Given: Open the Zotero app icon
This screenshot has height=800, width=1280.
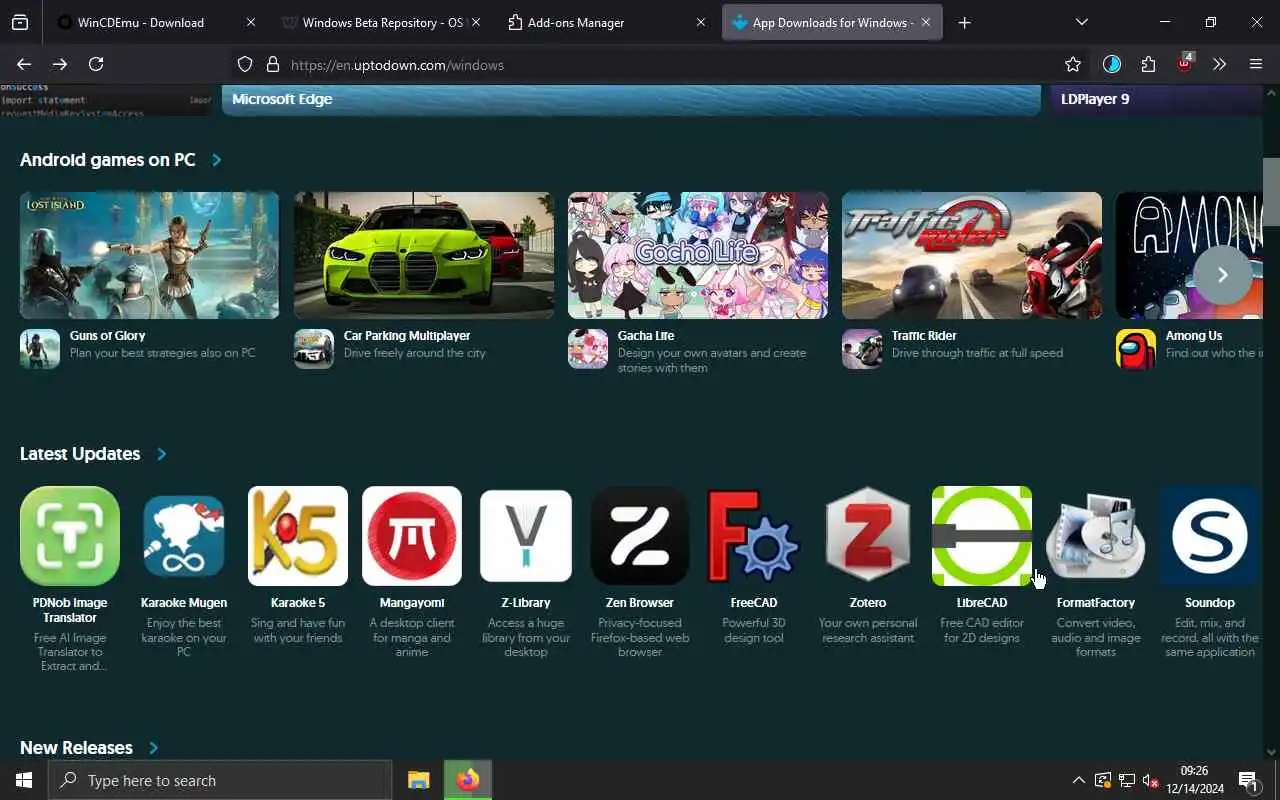Looking at the screenshot, I should click(868, 536).
